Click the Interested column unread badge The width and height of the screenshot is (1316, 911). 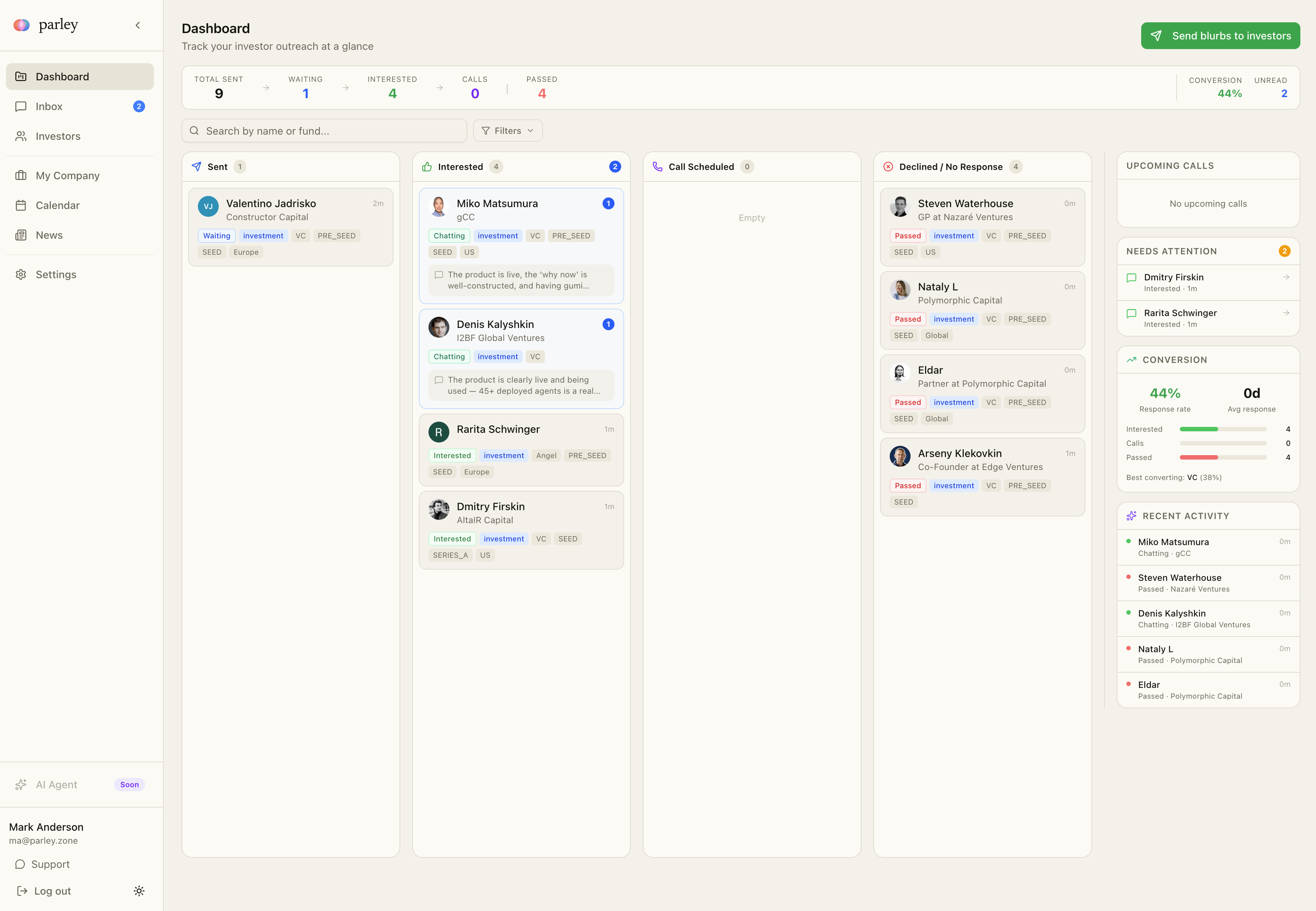click(615, 167)
